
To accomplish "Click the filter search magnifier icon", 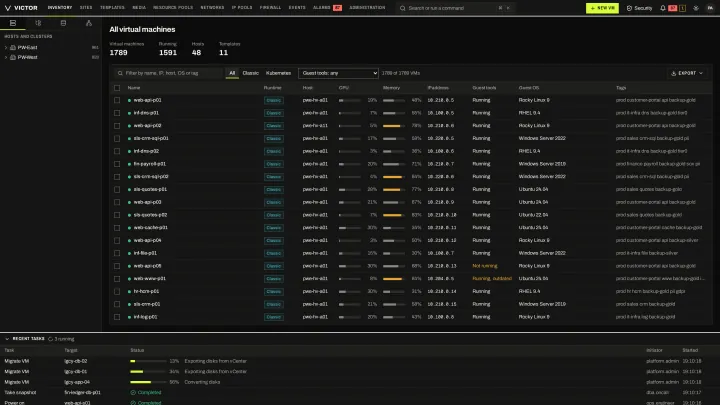I will pyautogui.click(x=120, y=73).
